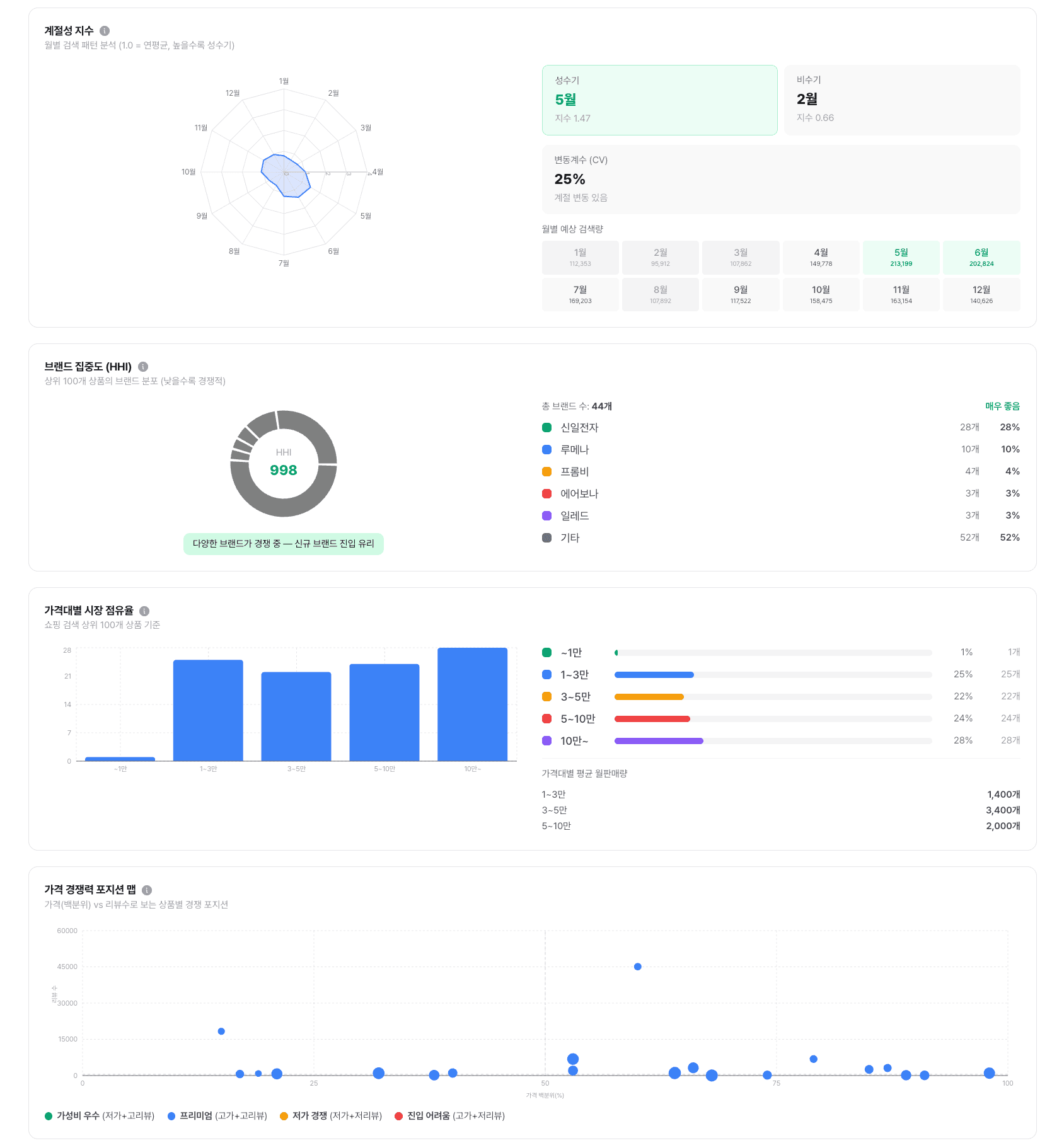1052x1148 pixels.
Task: Toggle 진입 어려움 legend item
Action: 449,1116
